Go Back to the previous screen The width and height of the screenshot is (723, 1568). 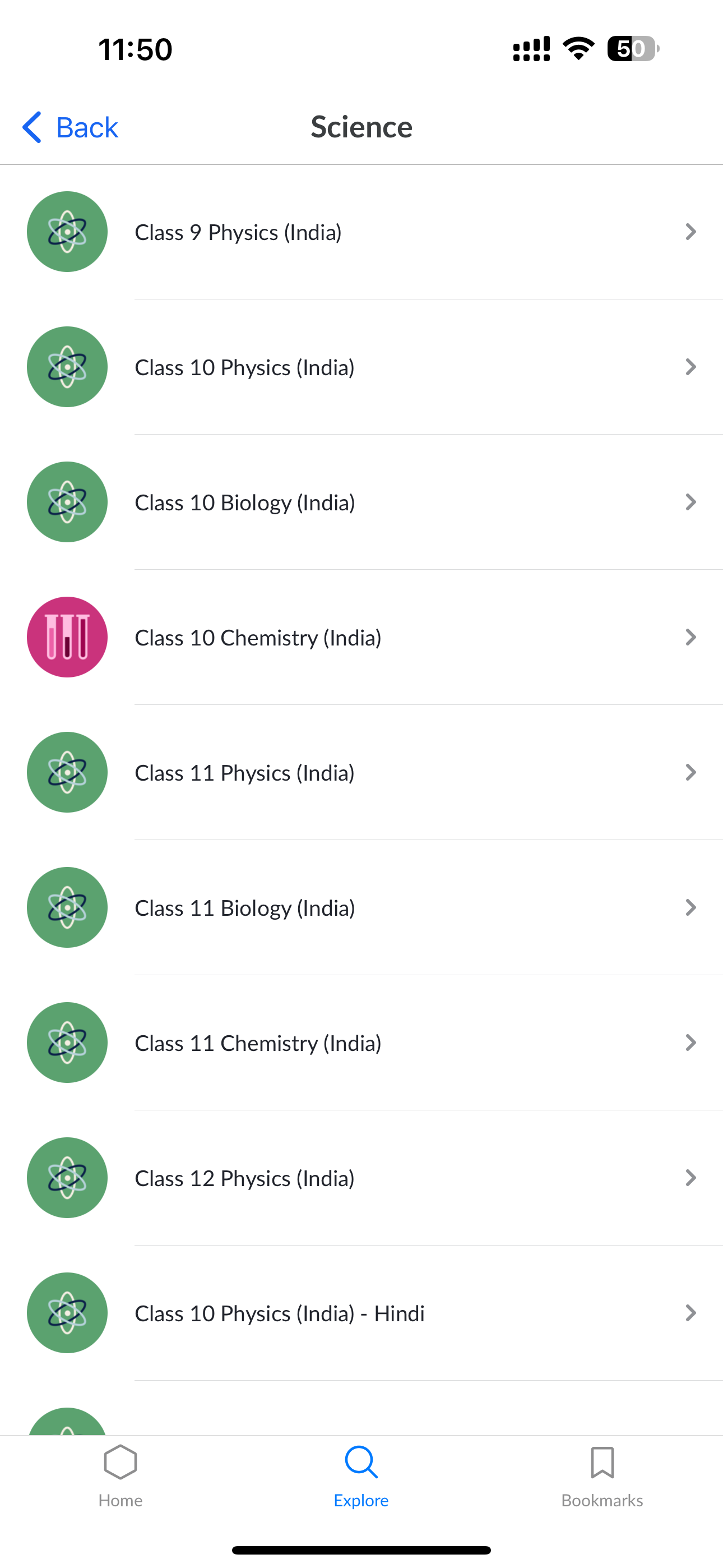click(x=70, y=127)
